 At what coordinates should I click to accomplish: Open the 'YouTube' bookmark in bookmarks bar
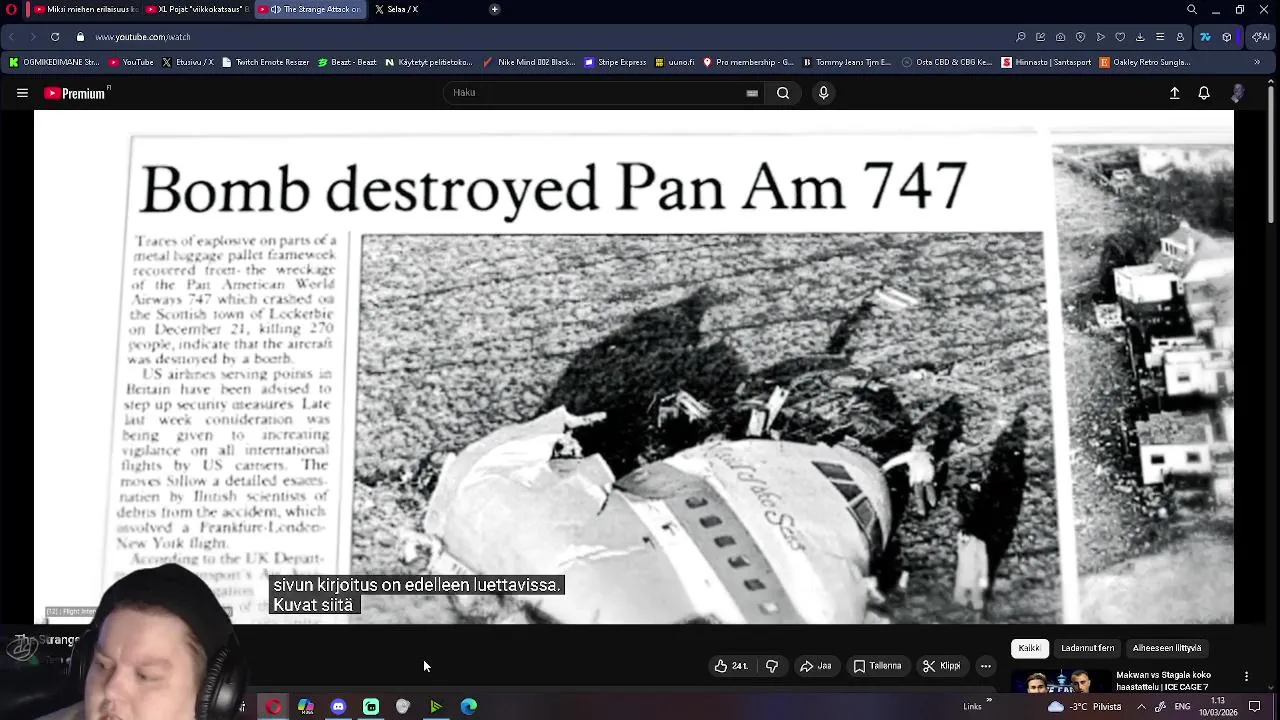click(131, 62)
